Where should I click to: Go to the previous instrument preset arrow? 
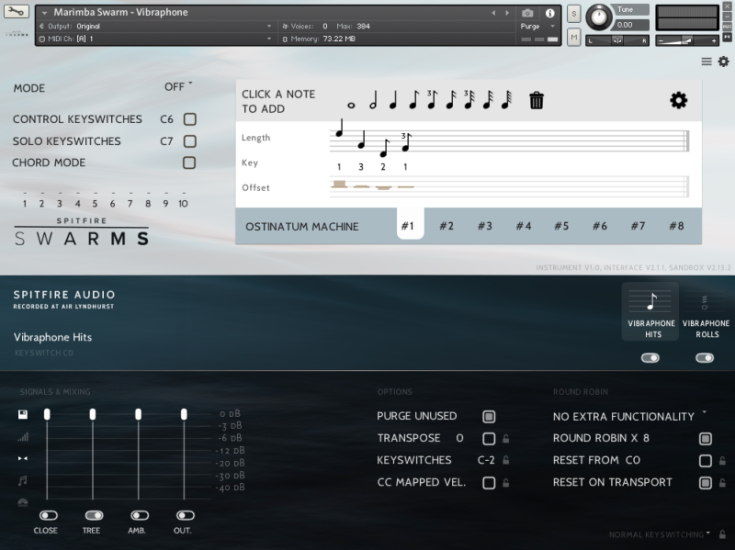point(494,13)
